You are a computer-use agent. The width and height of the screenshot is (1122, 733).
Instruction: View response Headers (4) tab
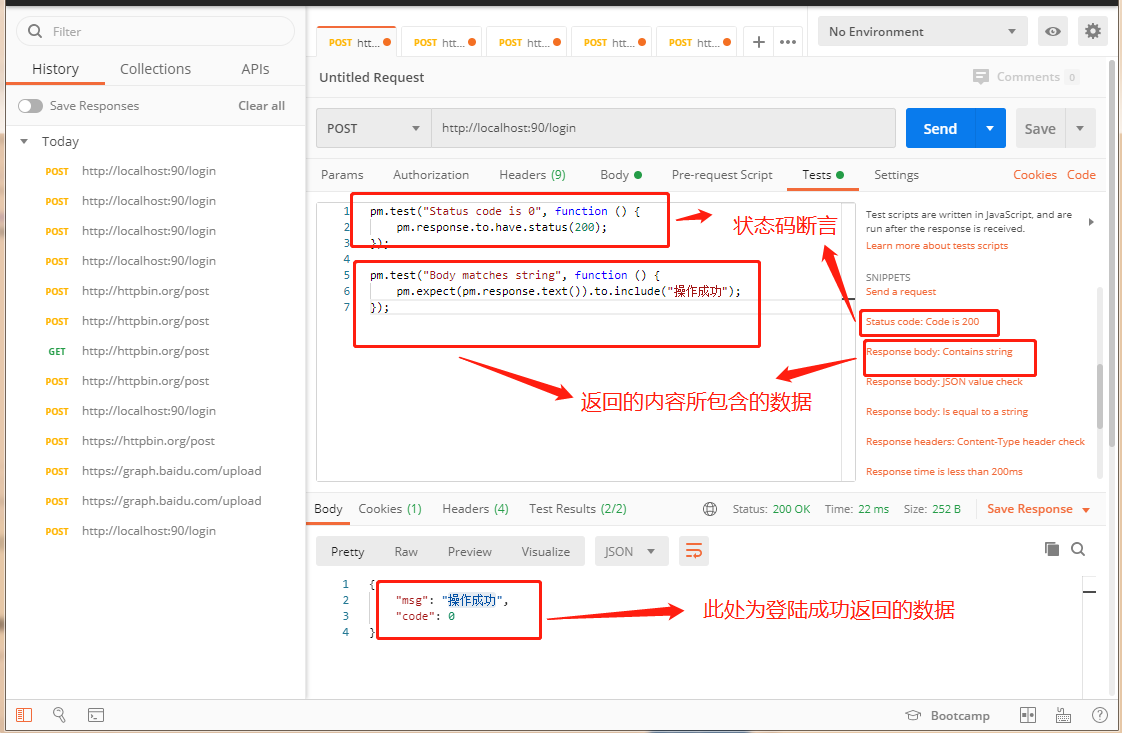pyautogui.click(x=475, y=509)
